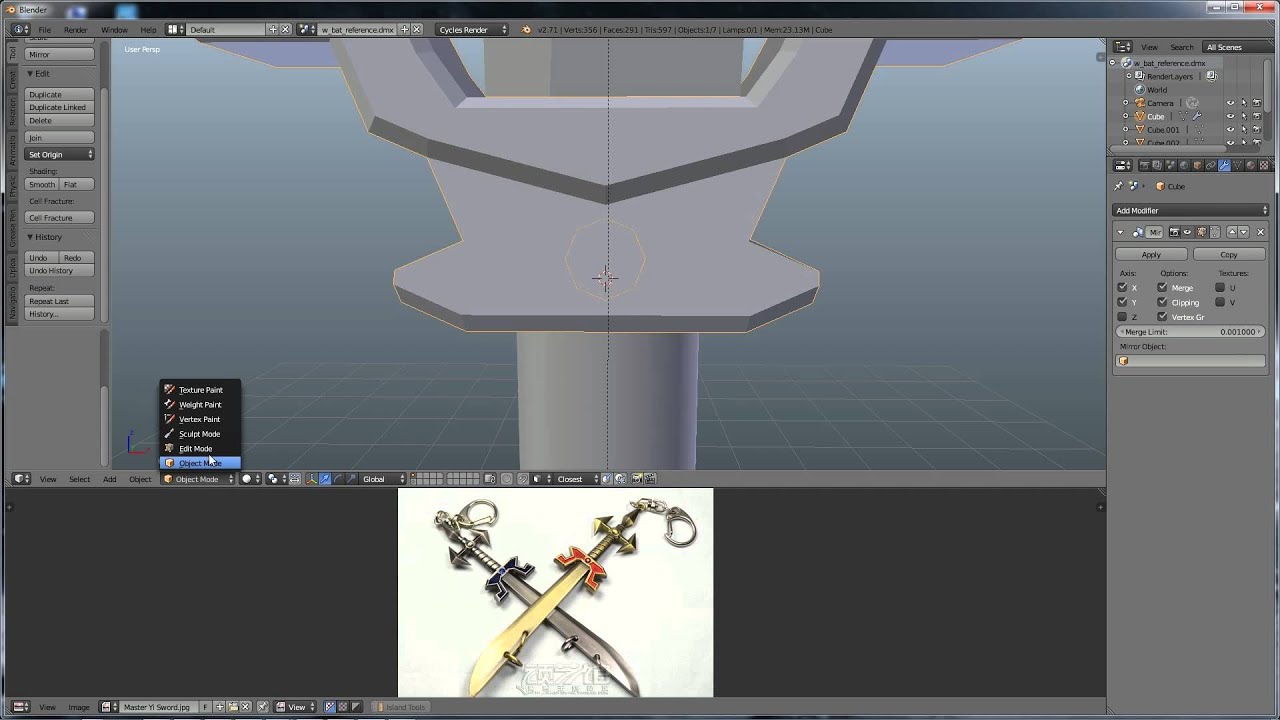Open the Global transform orientation dropdown
Screen dimensions: 1280x720
[384, 479]
